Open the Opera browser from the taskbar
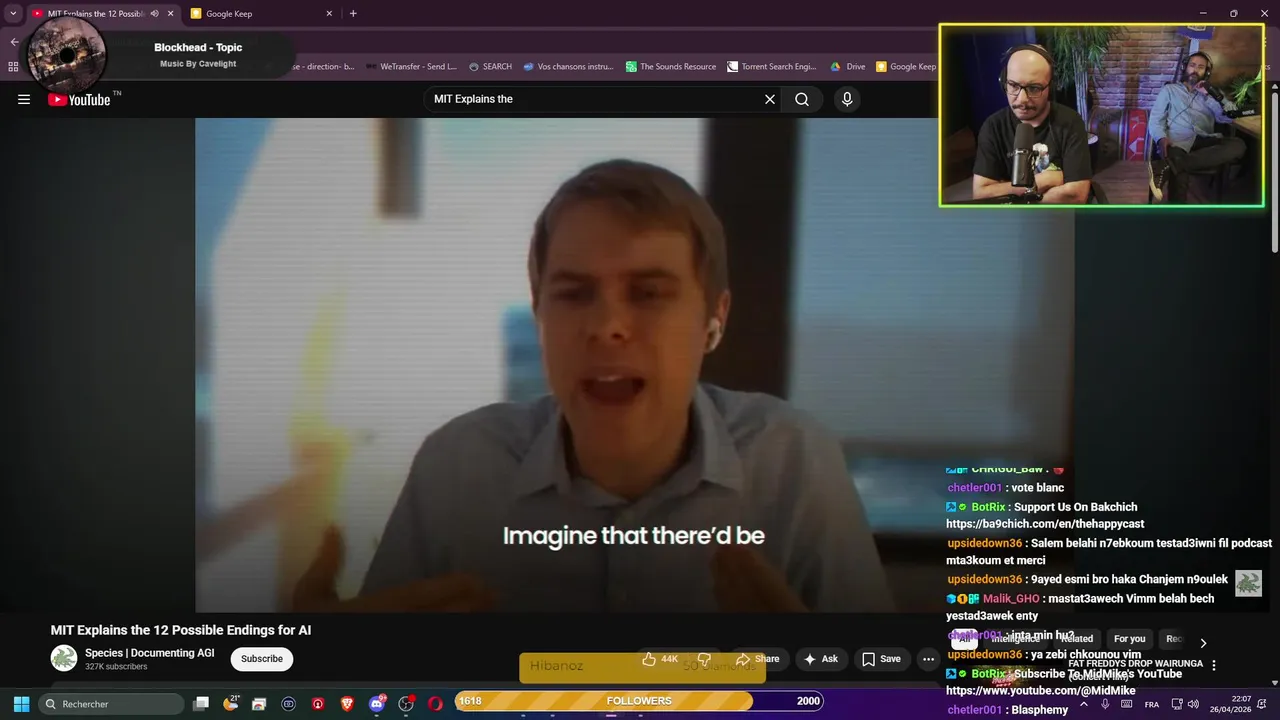 pyautogui.click(x=435, y=704)
